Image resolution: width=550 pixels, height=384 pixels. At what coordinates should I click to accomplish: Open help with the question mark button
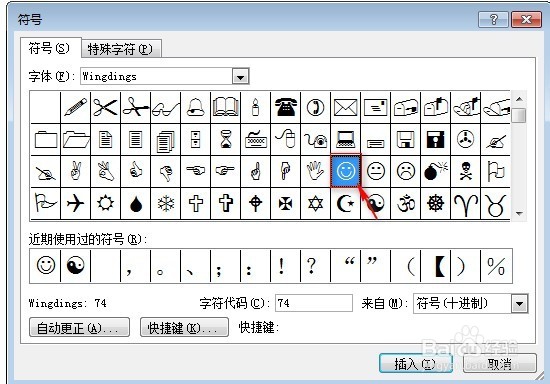(x=493, y=19)
